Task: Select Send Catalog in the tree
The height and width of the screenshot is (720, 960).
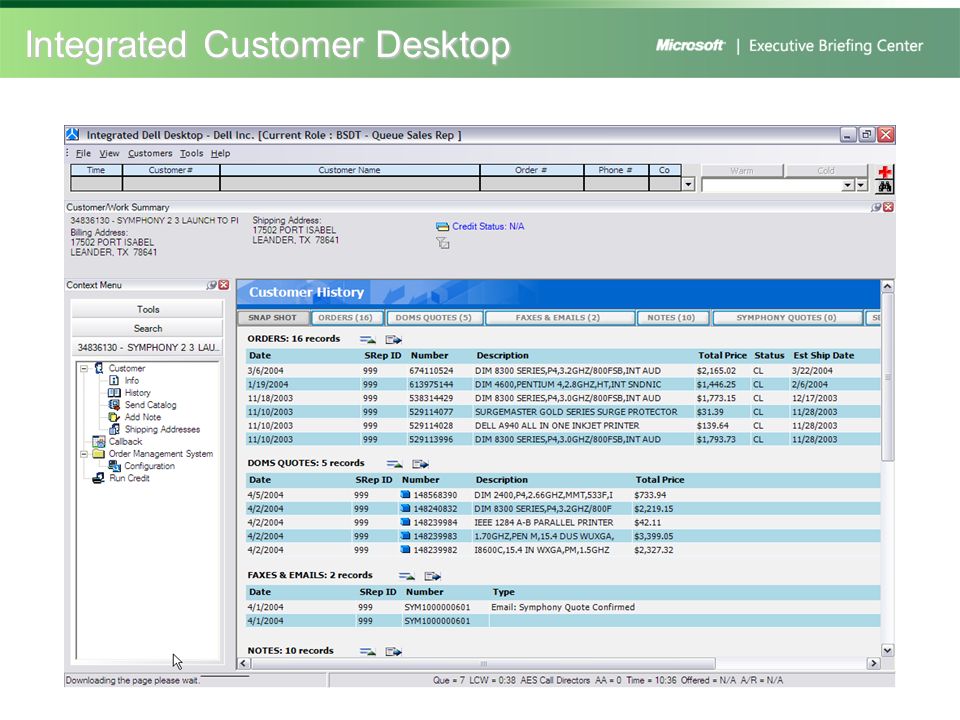Action: pos(150,405)
